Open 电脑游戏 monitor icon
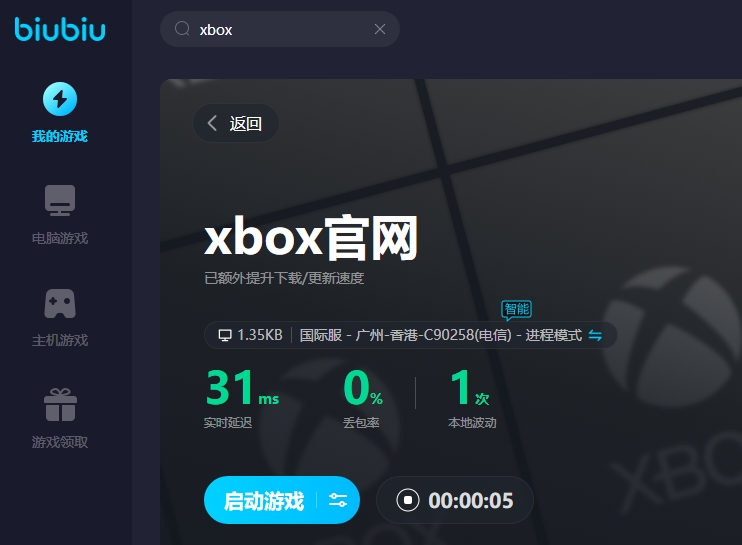This screenshot has width=742, height=545. [60, 200]
